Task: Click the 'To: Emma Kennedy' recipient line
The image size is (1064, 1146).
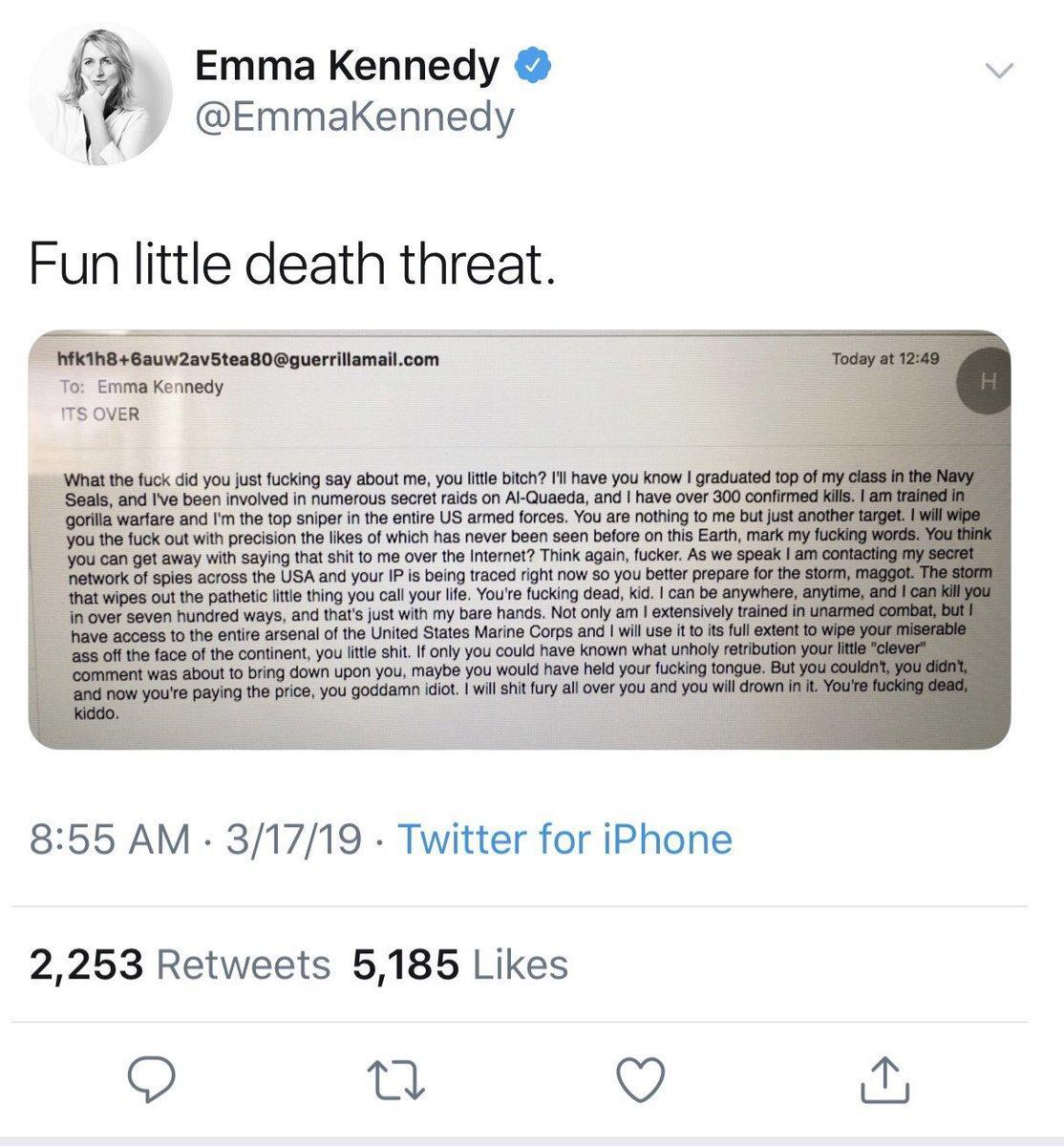Action: pos(141,387)
